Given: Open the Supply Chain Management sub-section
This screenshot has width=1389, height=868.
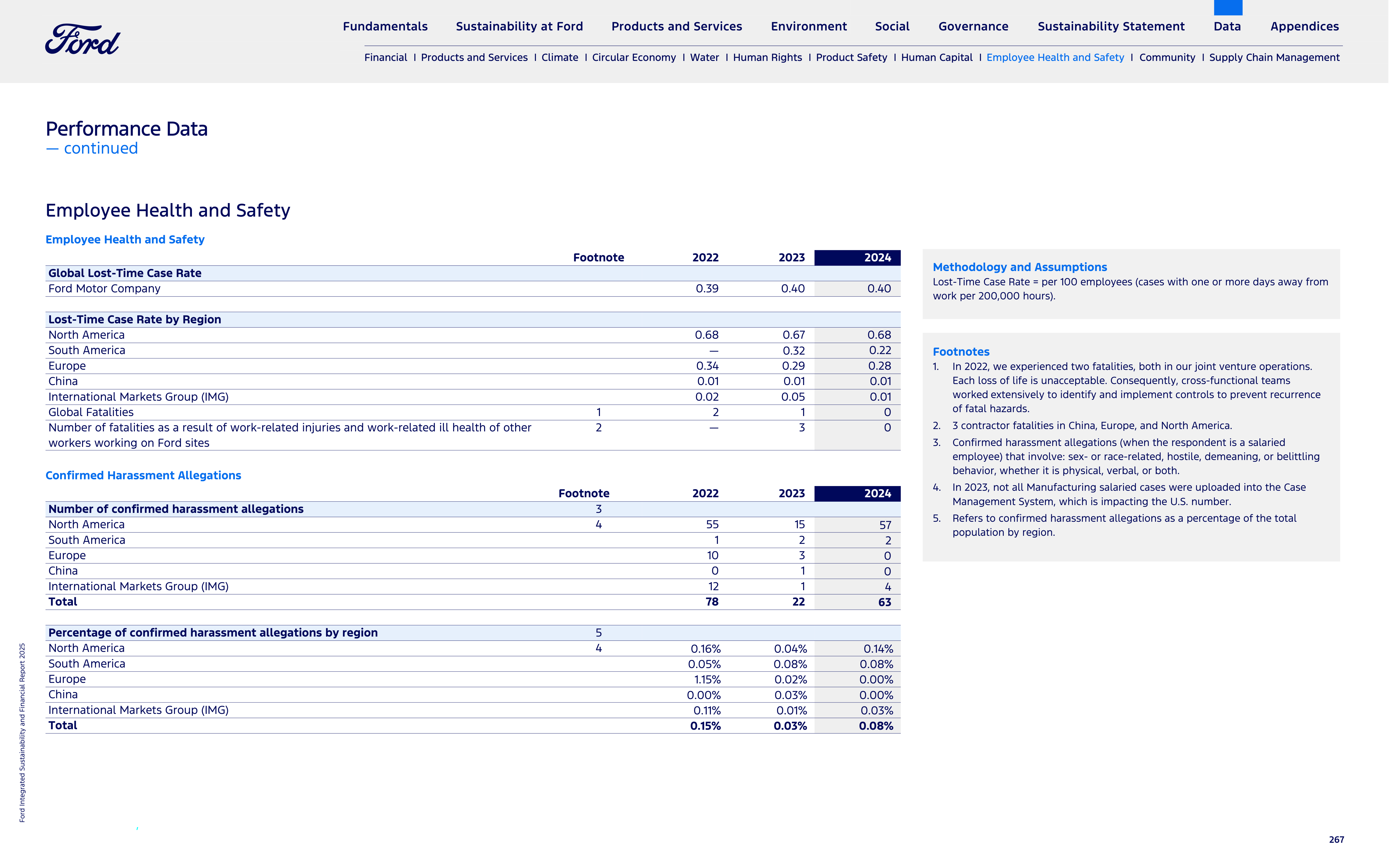Looking at the screenshot, I should click(x=1274, y=58).
